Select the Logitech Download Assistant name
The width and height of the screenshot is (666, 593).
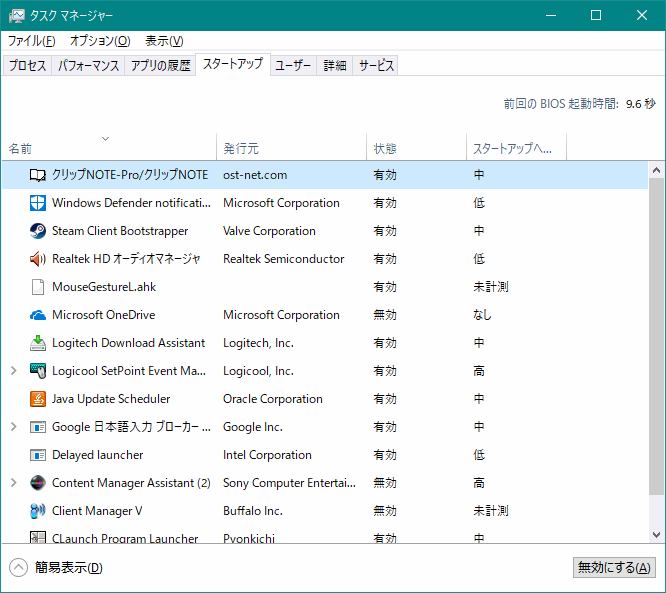(128, 343)
